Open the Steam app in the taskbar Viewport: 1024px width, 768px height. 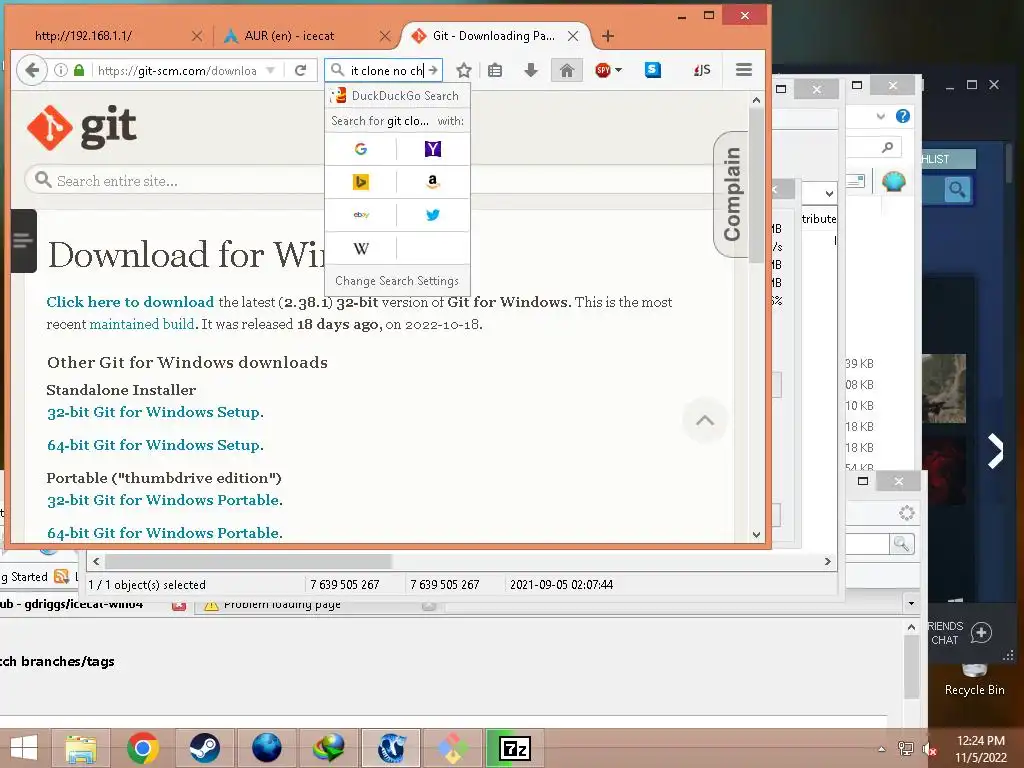pyautogui.click(x=204, y=748)
